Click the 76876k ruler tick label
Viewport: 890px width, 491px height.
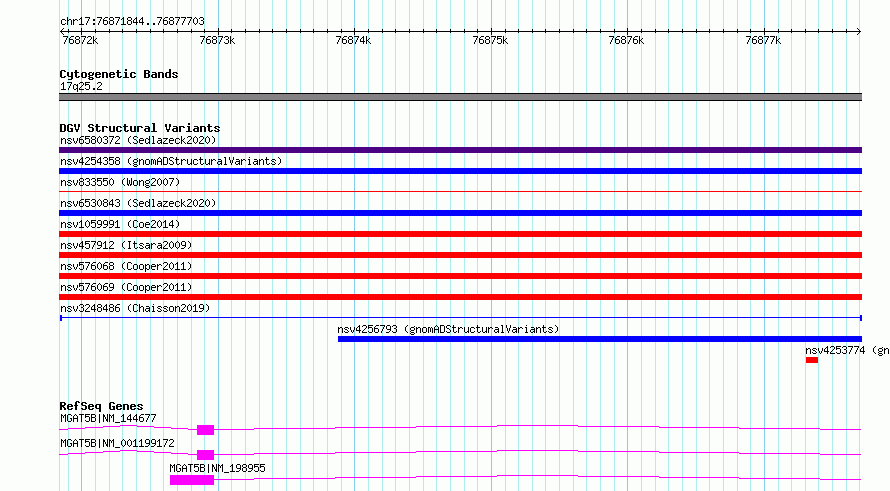click(x=626, y=40)
